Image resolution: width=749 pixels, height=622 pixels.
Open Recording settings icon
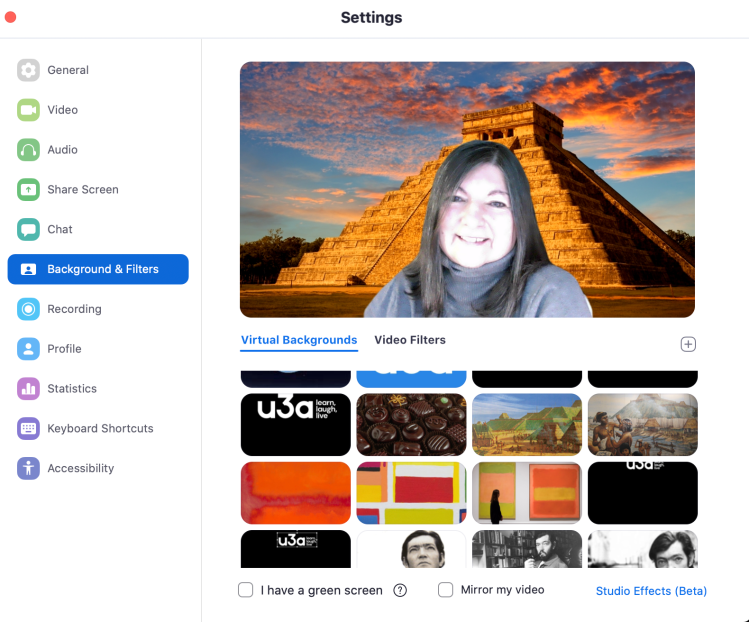28,309
